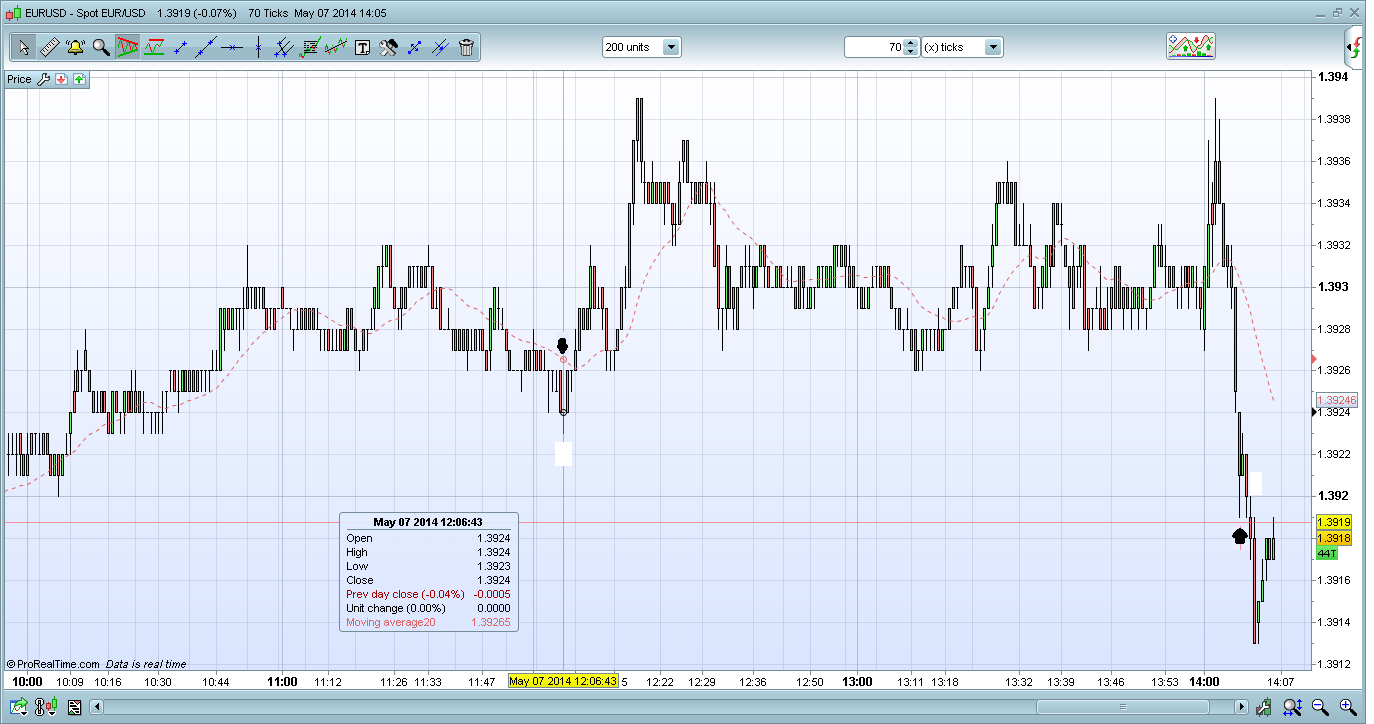1374x724 pixels.
Task: Open the indicators chart icon in top bar
Action: click(x=1191, y=46)
